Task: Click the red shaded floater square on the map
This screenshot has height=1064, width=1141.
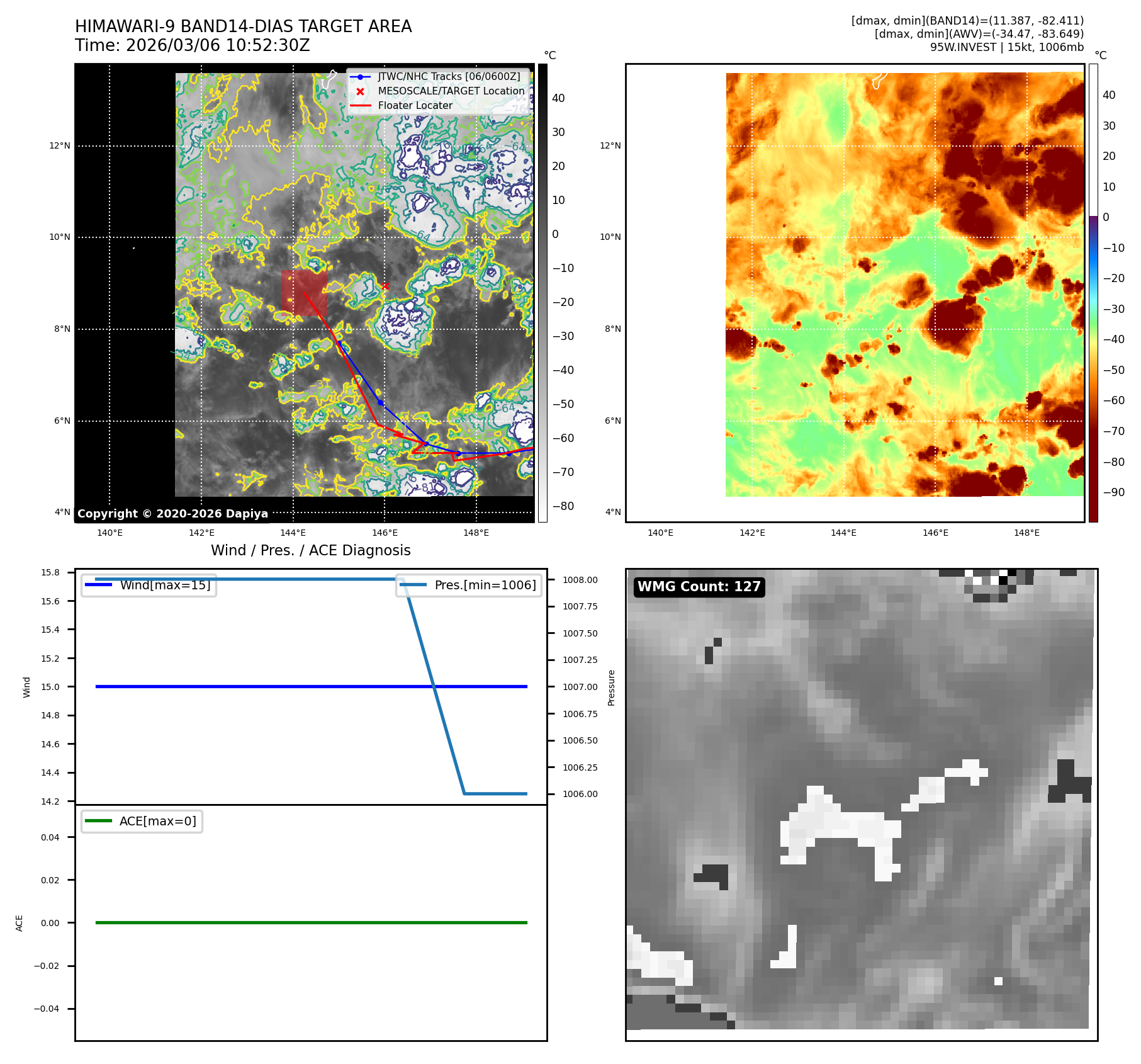Action: coord(304,293)
